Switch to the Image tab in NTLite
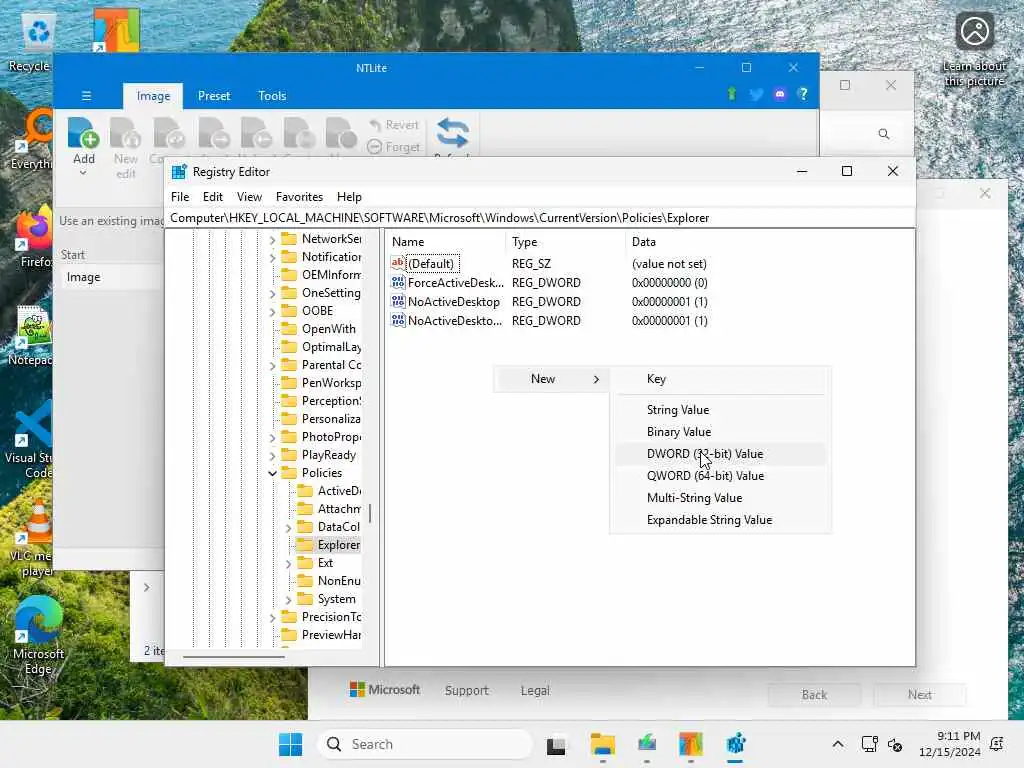This screenshot has height=768, width=1024. pyautogui.click(x=153, y=96)
